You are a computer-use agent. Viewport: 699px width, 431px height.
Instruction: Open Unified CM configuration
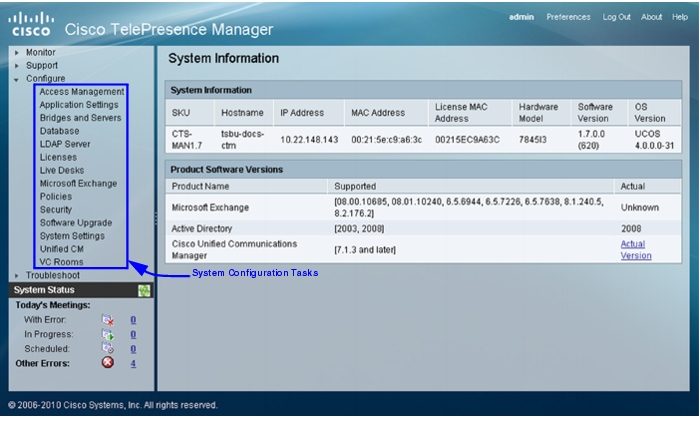click(62, 249)
